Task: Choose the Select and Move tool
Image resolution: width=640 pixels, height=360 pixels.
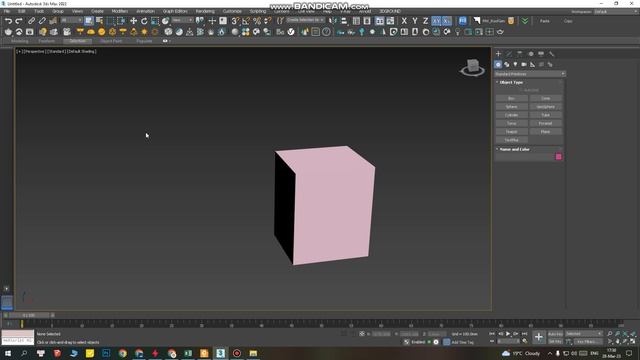Action: 133,21
